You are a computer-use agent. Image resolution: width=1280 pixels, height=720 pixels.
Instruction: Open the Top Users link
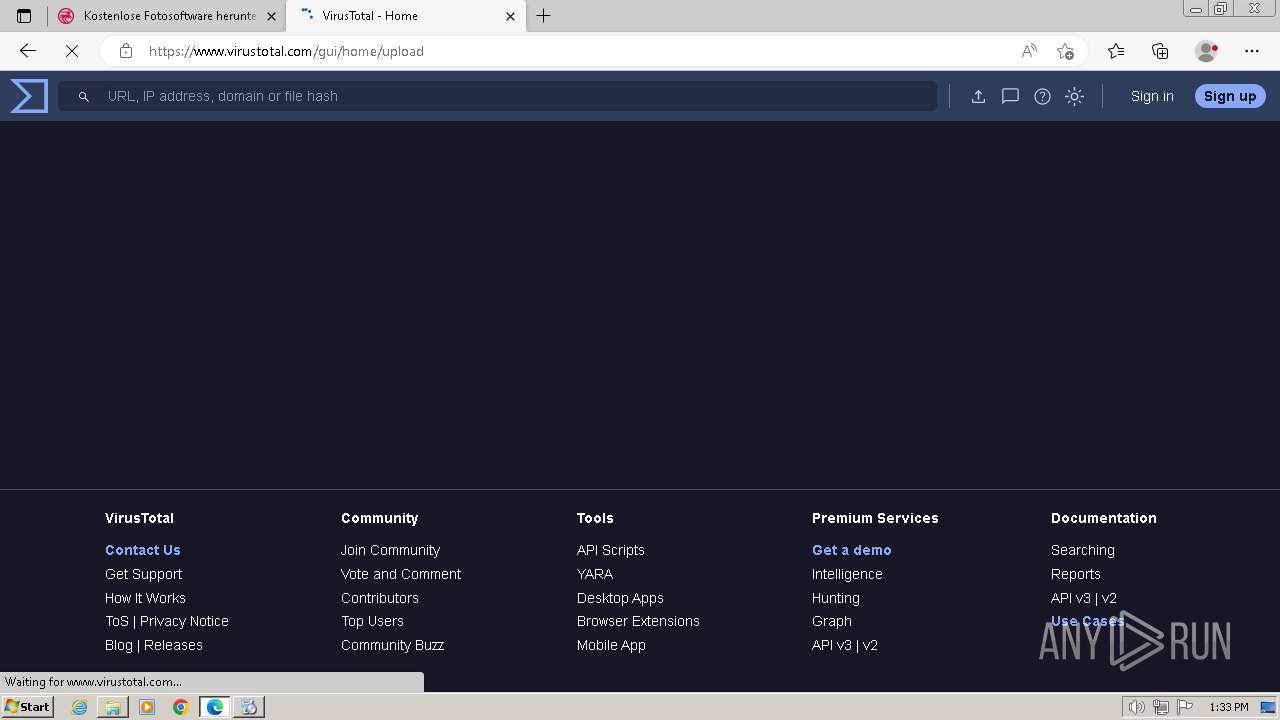coord(372,621)
